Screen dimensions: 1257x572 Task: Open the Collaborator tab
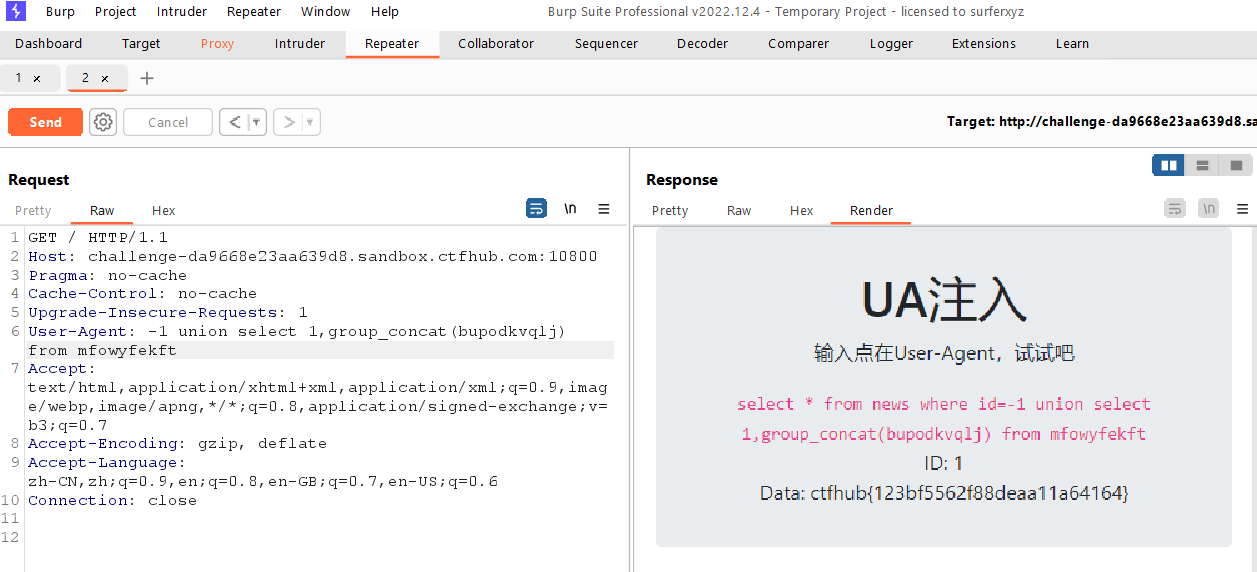(496, 44)
